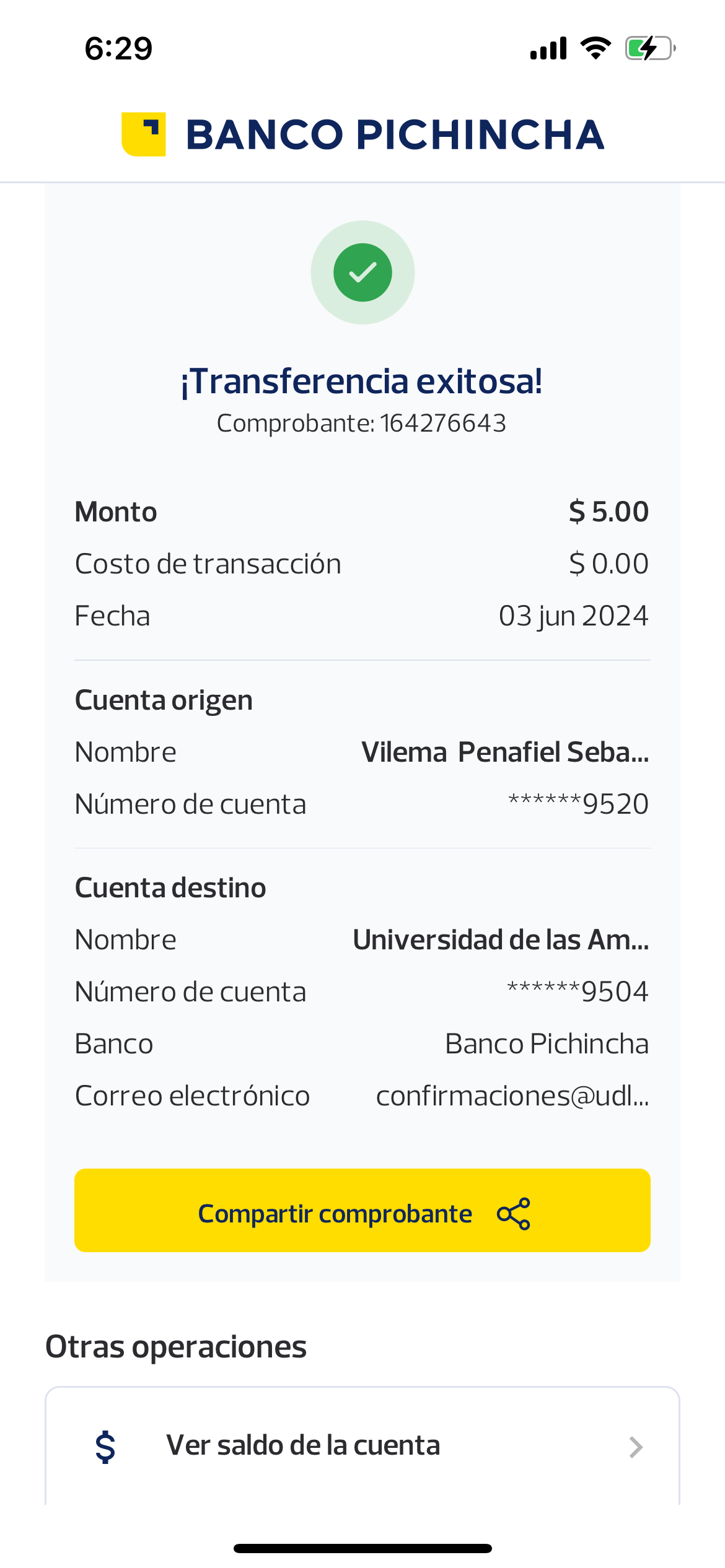The height and width of the screenshot is (1568, 725).
Task: Tap the truncated email confirmaciones@udl...
Action: 512,1096
